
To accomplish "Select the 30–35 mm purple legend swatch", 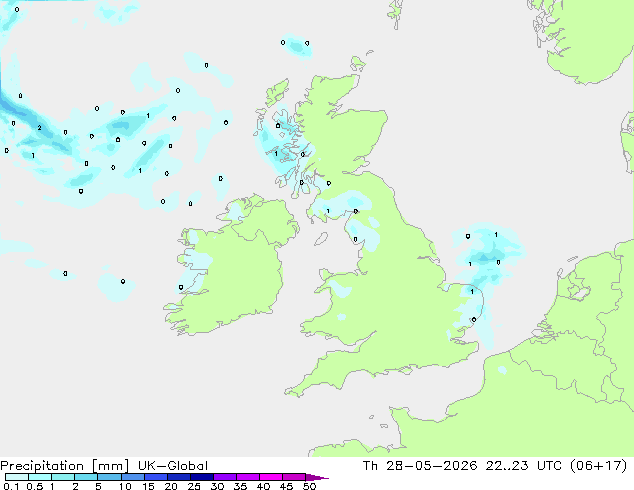I will [x=224, y=477].
